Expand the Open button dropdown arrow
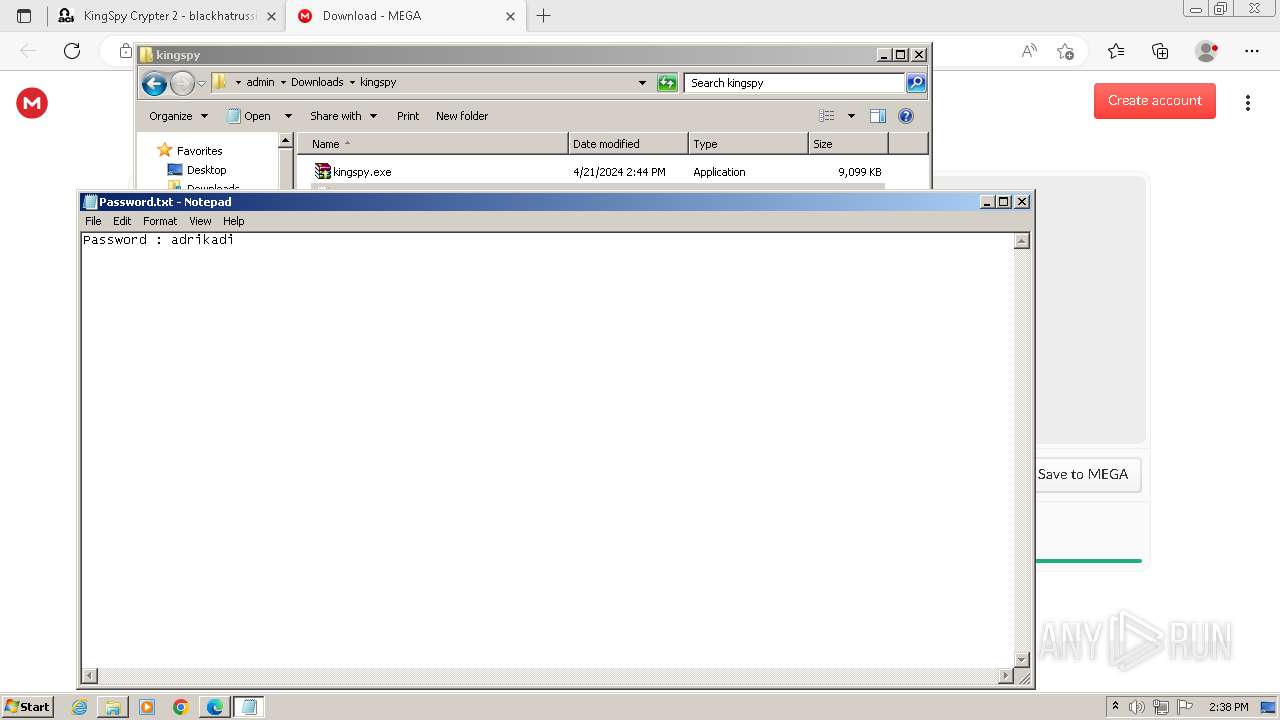This screenshot has width=1280, height=720. pos(288,116)
